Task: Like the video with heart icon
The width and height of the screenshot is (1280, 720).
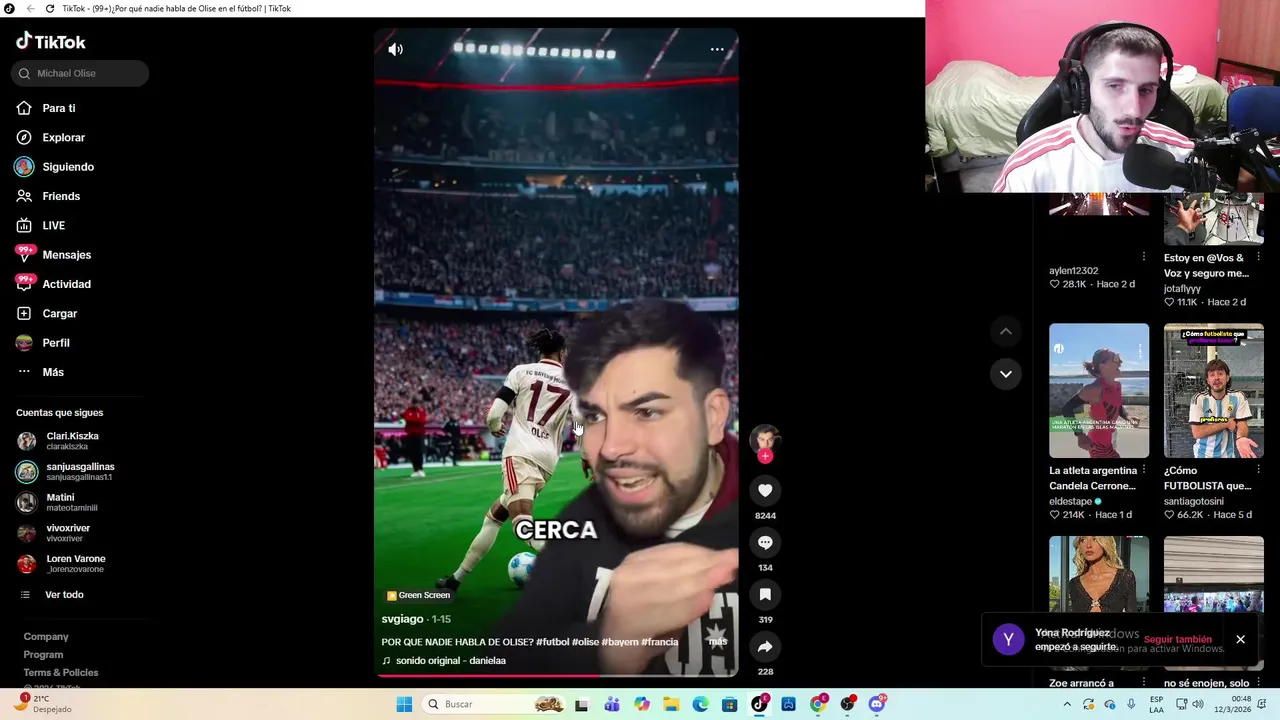Action: pos(765,490)
